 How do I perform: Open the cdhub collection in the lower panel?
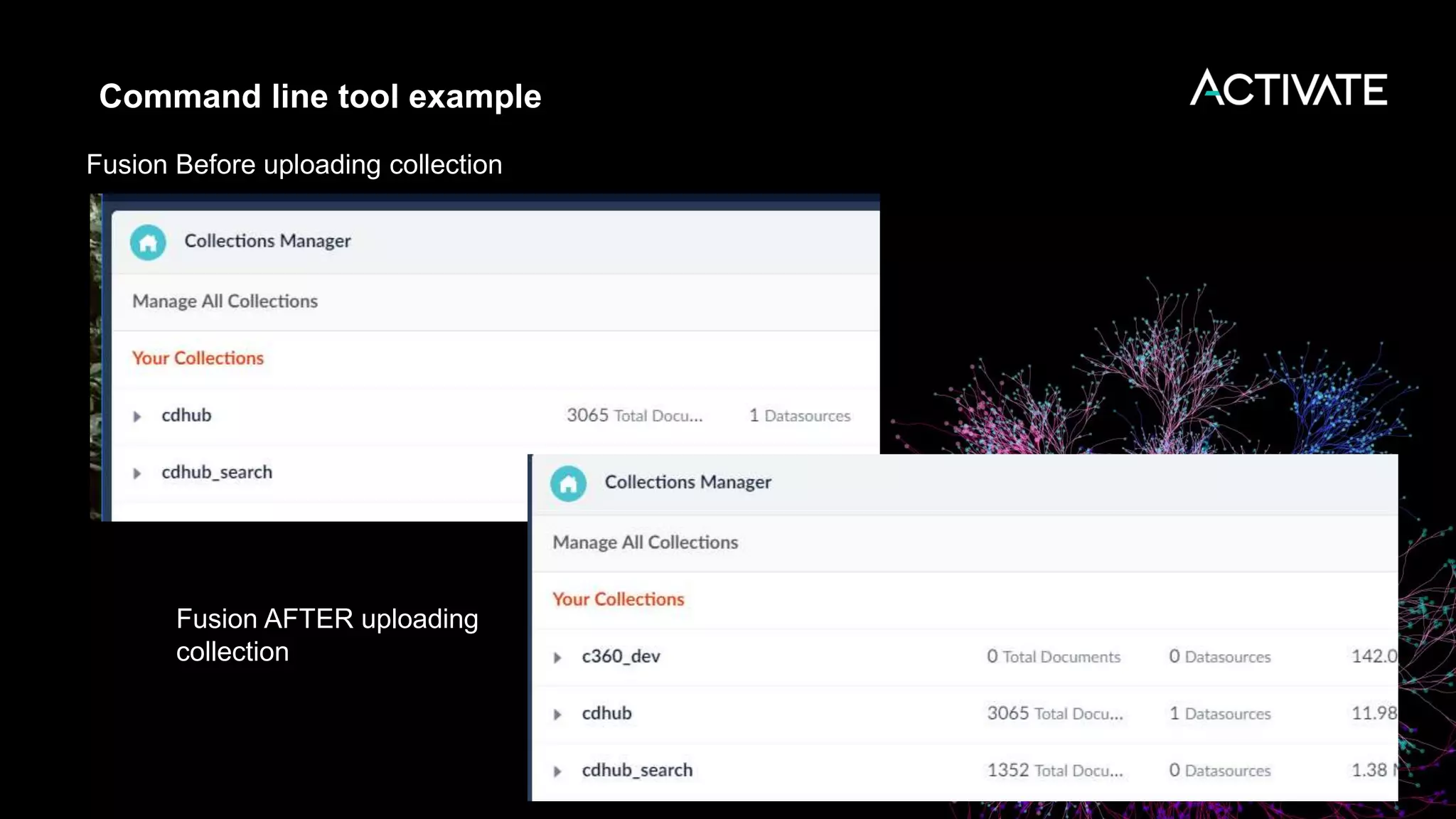(606, 713)
